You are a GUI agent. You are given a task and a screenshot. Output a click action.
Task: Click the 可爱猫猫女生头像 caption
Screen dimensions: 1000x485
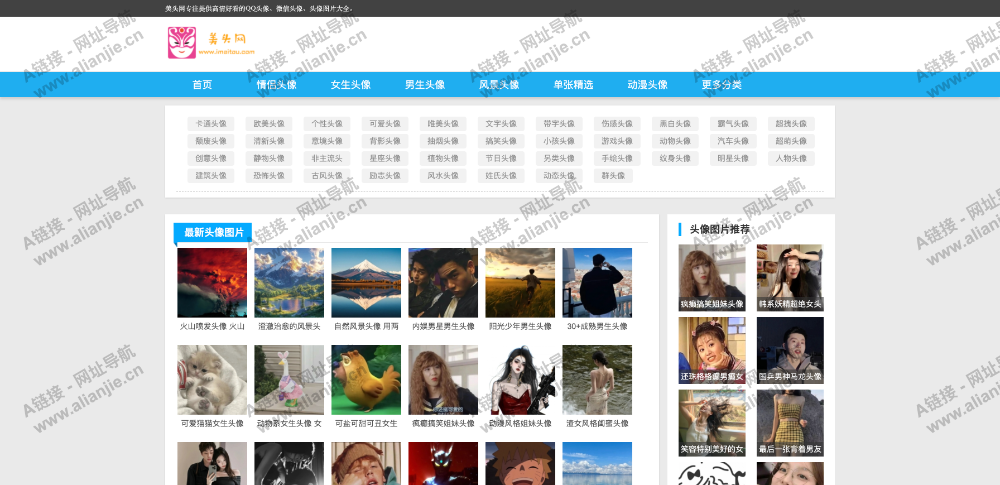point(212,423)
